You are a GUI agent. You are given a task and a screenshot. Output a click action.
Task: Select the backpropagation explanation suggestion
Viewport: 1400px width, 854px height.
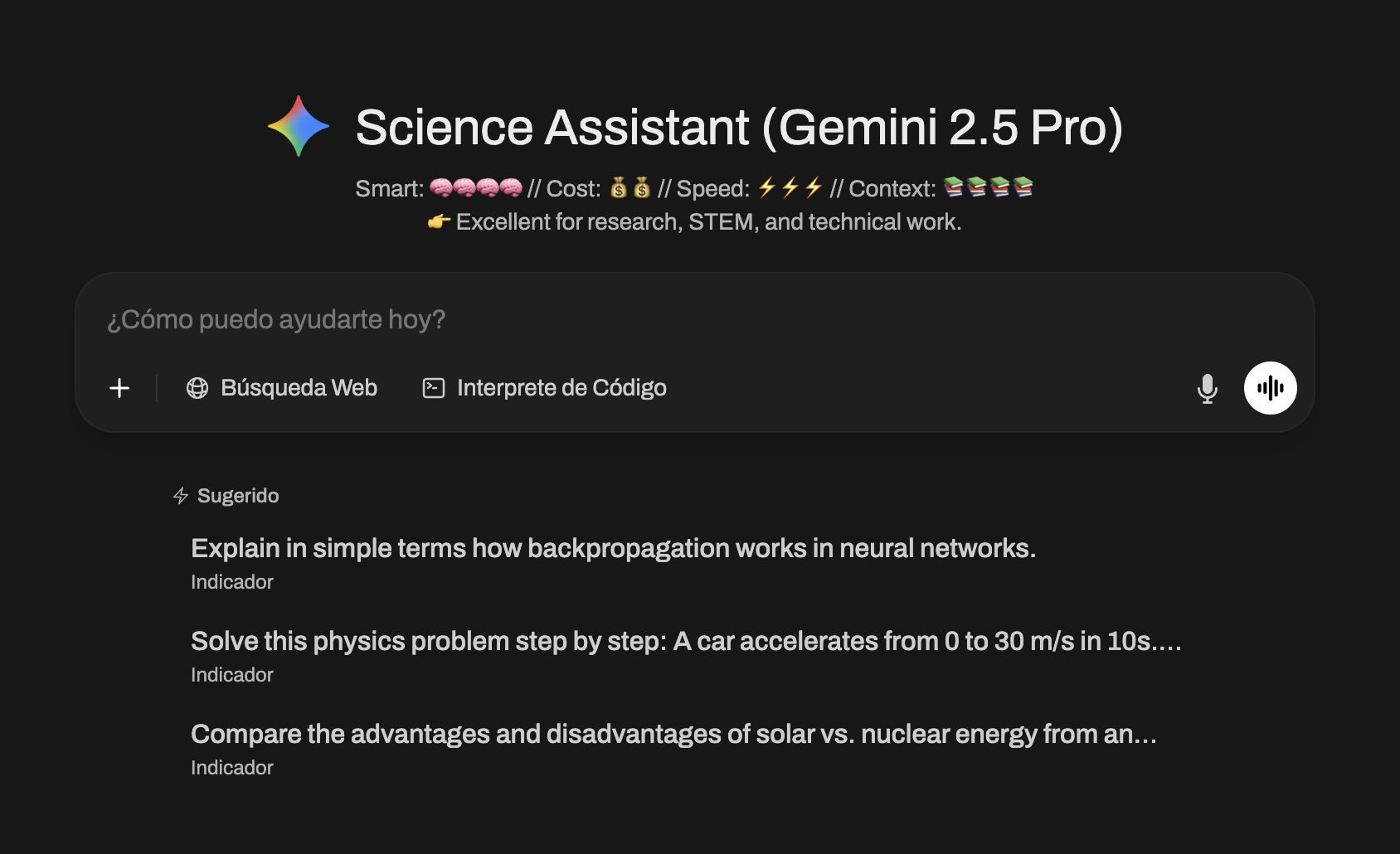pyautogui.click(x=613, y=548)
